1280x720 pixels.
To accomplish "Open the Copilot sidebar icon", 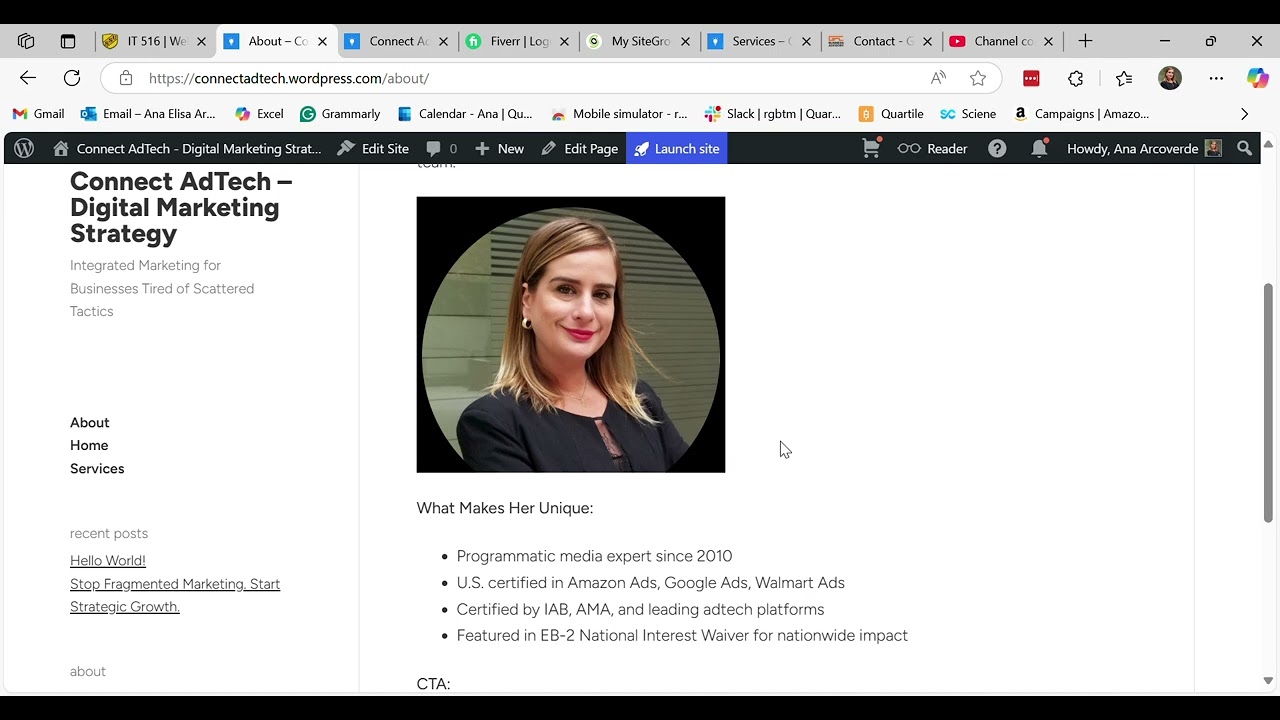I will coord(1257,78).
